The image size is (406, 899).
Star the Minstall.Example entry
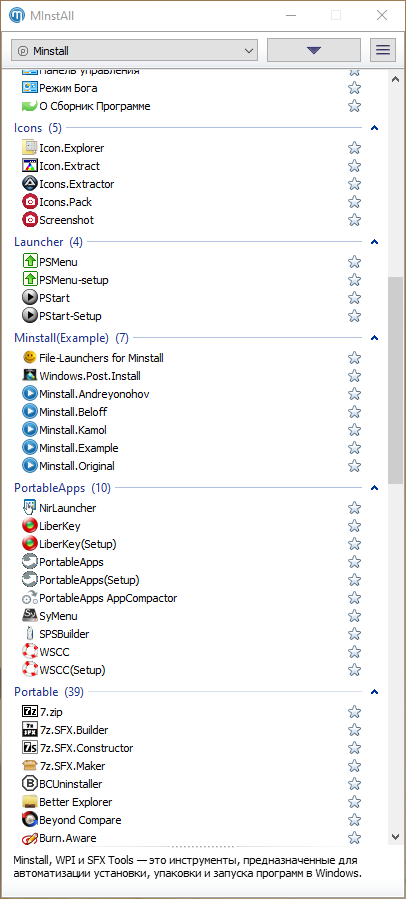(x=354, y=448)
